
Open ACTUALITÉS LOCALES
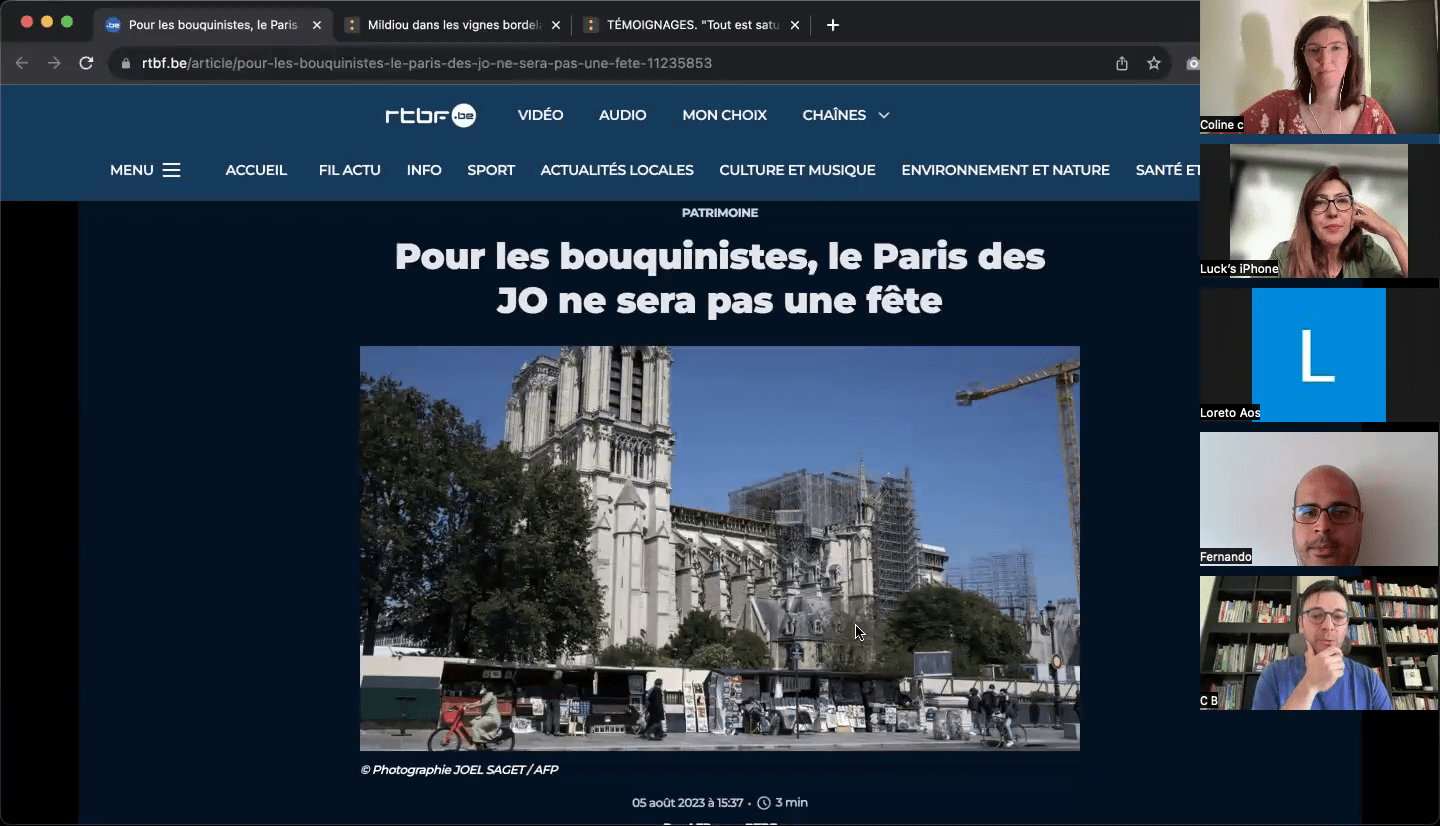pos(617,170)
